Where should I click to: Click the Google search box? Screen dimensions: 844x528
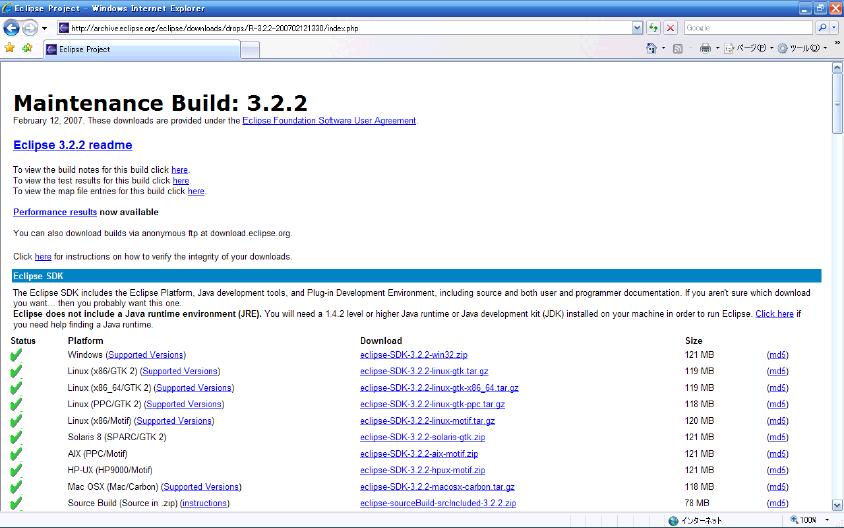coord(748,28)
